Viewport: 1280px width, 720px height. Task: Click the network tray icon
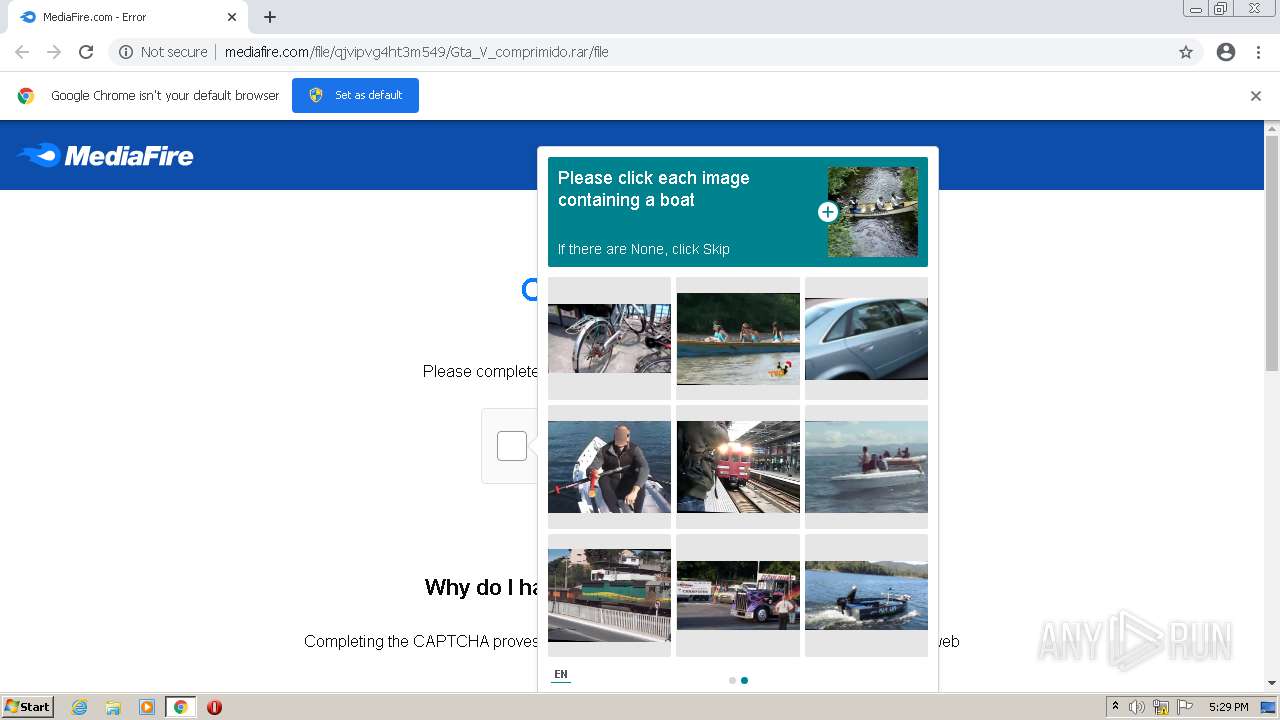point(1161,707)
